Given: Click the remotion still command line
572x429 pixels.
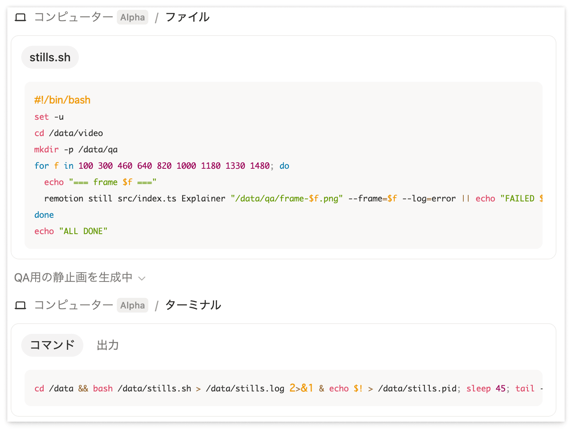Looking at the screenshot, I should 294,198.
